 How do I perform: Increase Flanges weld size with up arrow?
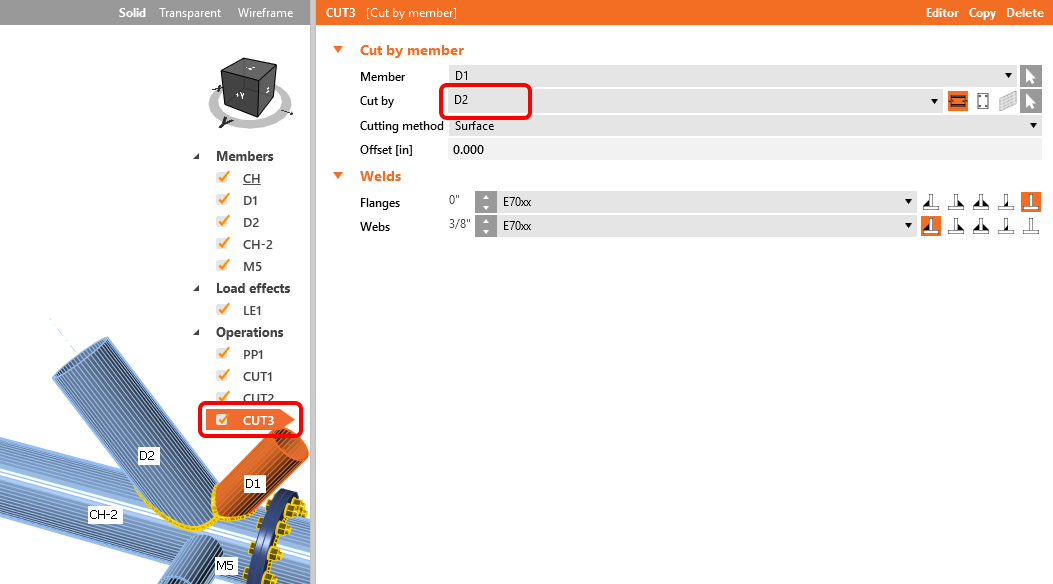486,197
